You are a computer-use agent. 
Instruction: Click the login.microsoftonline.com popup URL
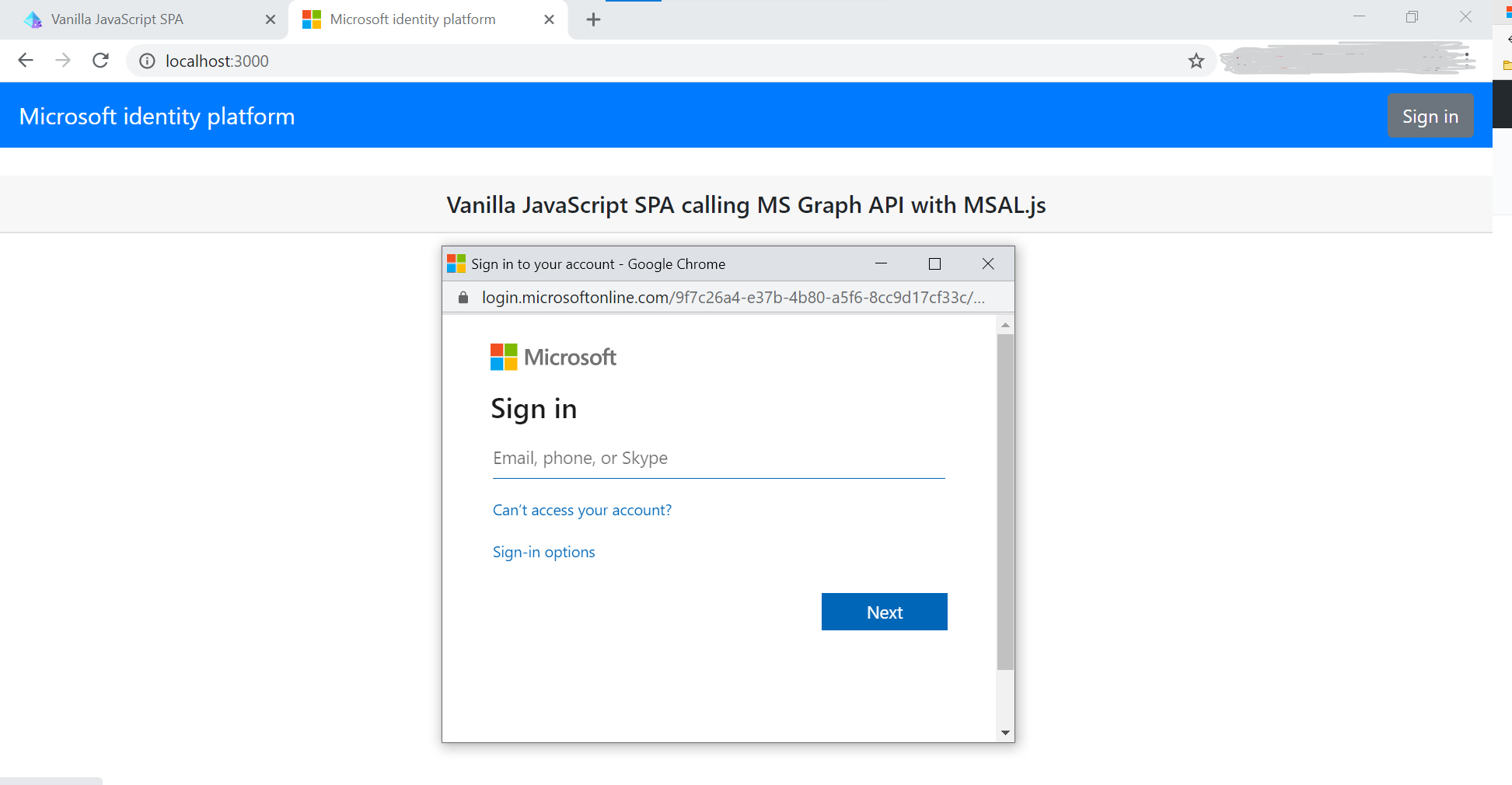[x=732, y=298]
